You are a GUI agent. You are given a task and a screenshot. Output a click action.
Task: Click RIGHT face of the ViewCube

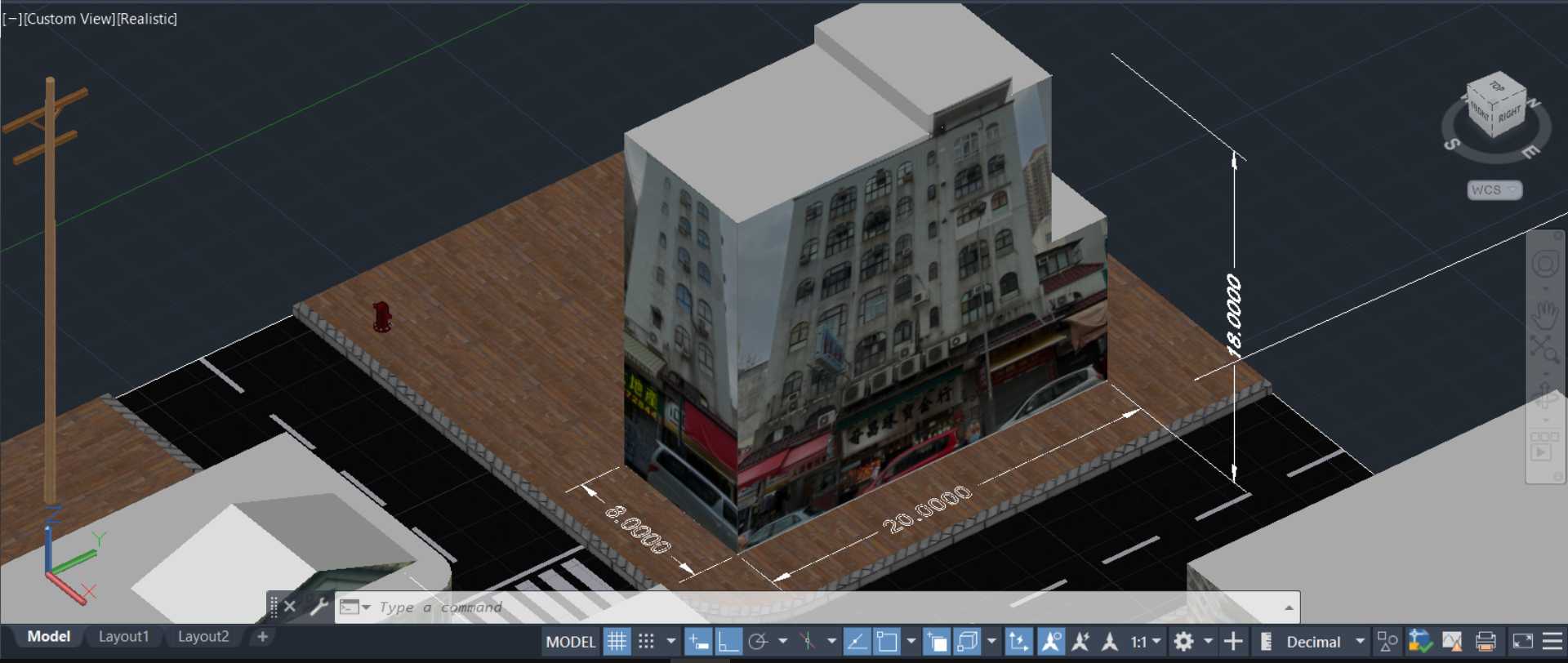click(x=1510, y=113)
